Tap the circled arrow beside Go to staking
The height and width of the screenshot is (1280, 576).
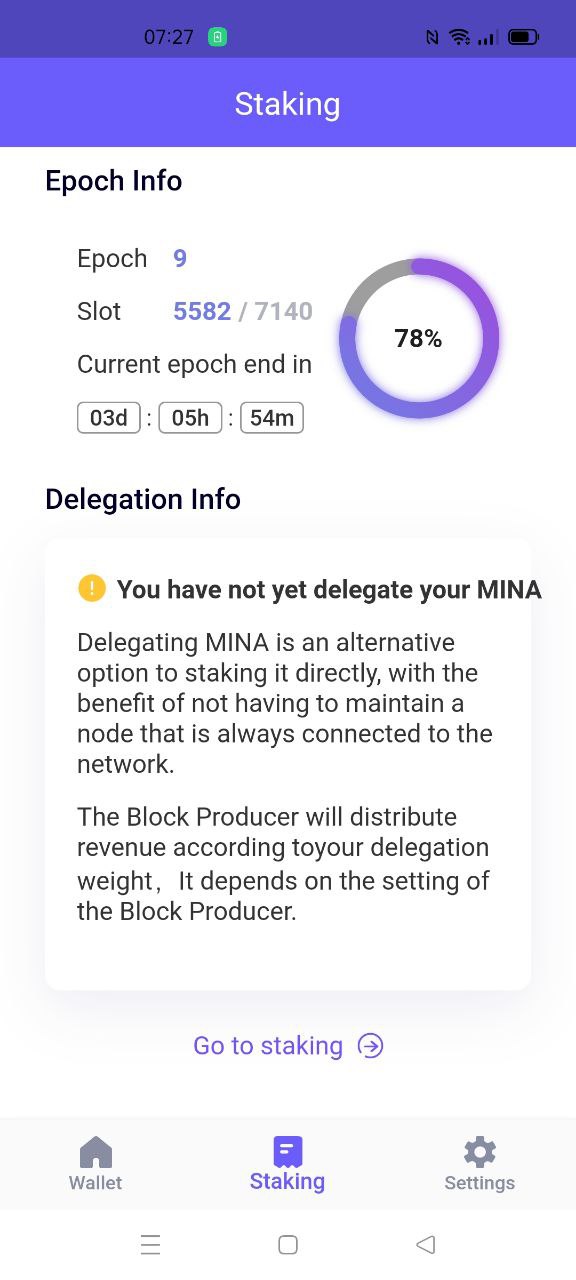pyautogui.click(x=371, y=1046)
